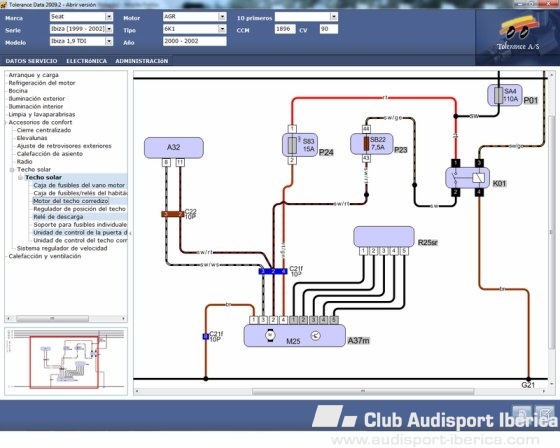Screen dimensions: 560x448
Task: Click the SA4 110A fuse symbol
Action: point(505,95)
